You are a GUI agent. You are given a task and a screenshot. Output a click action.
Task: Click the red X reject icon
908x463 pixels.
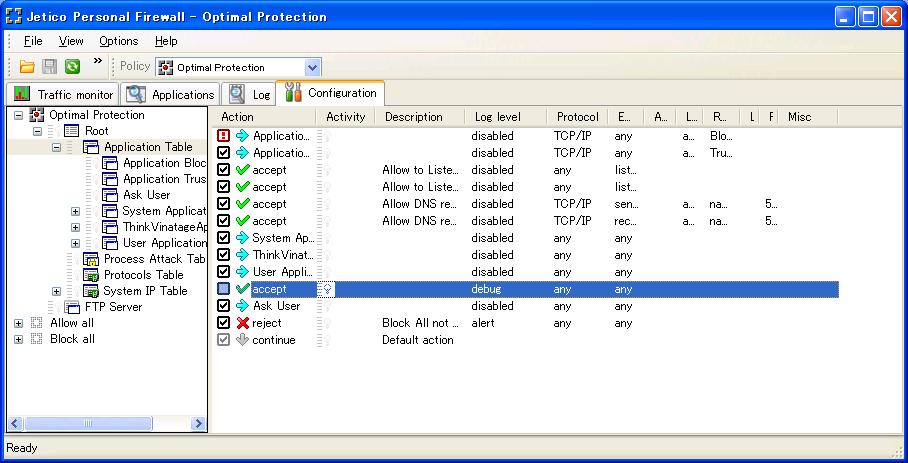[x=243, y=323]
